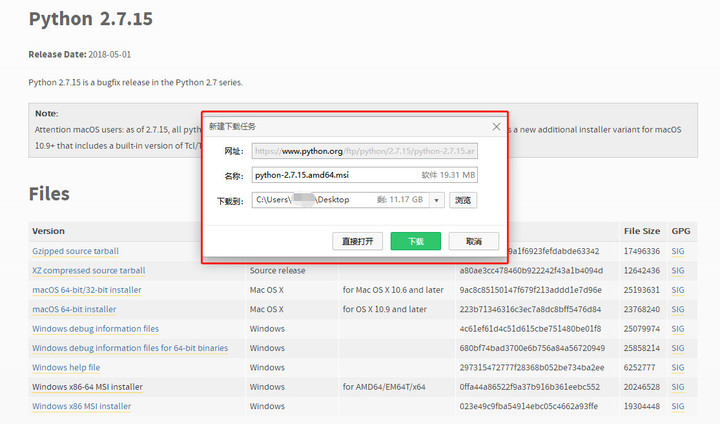720x424 pixels.
Task: Click file size 6252777 cell
Action: click(x=639, y=367)
